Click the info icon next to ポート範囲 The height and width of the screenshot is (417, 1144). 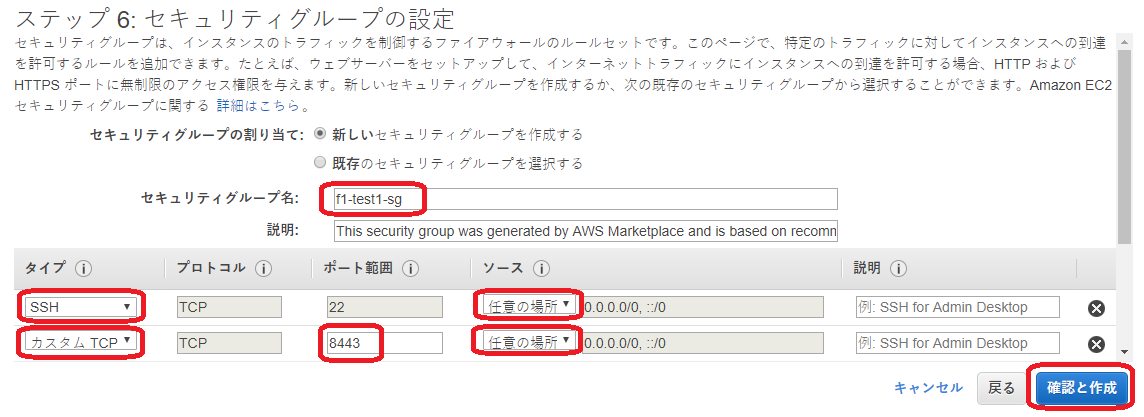click(410, 269)
